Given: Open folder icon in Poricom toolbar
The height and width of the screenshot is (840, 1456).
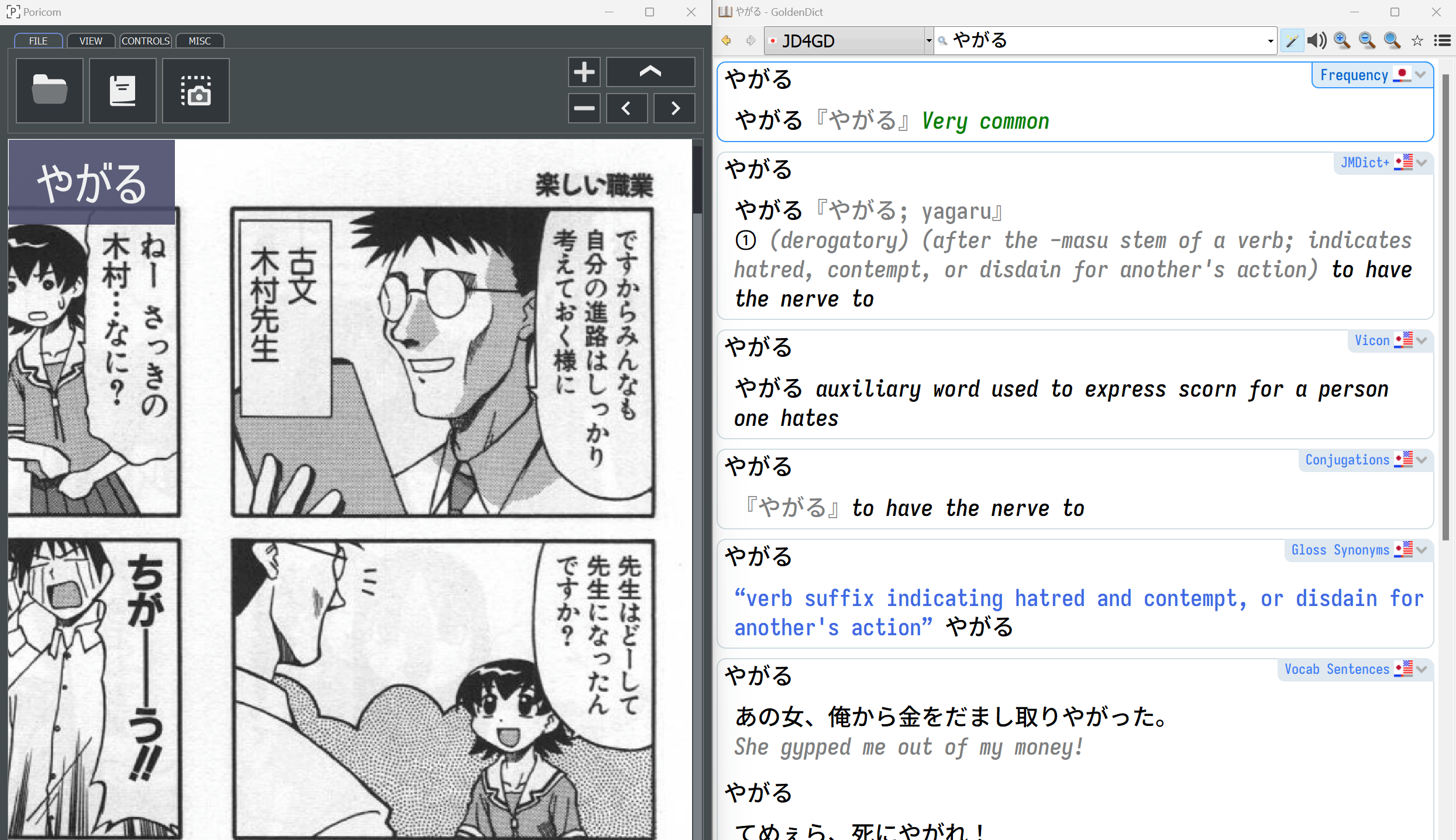Looking at the screenshot, I should tap(50, 90).
